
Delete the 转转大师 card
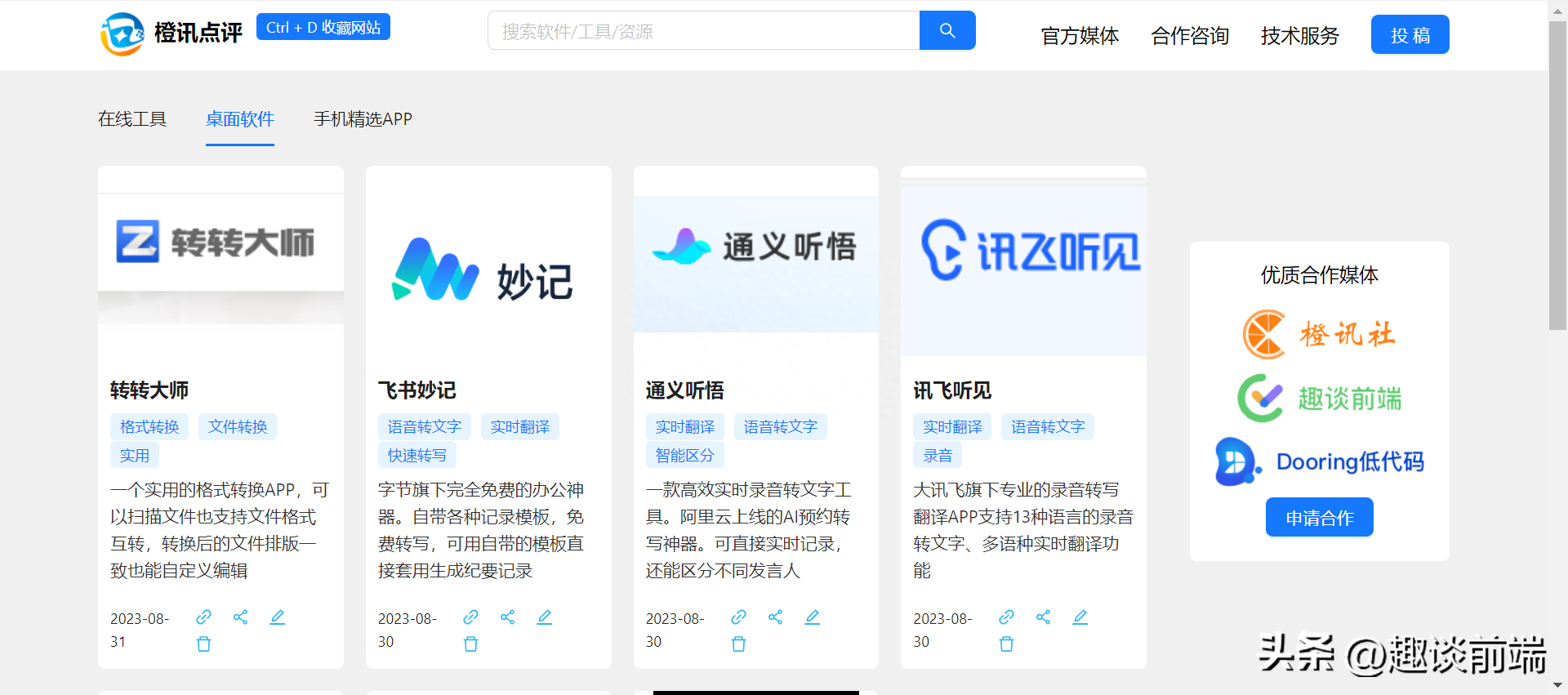203,644
